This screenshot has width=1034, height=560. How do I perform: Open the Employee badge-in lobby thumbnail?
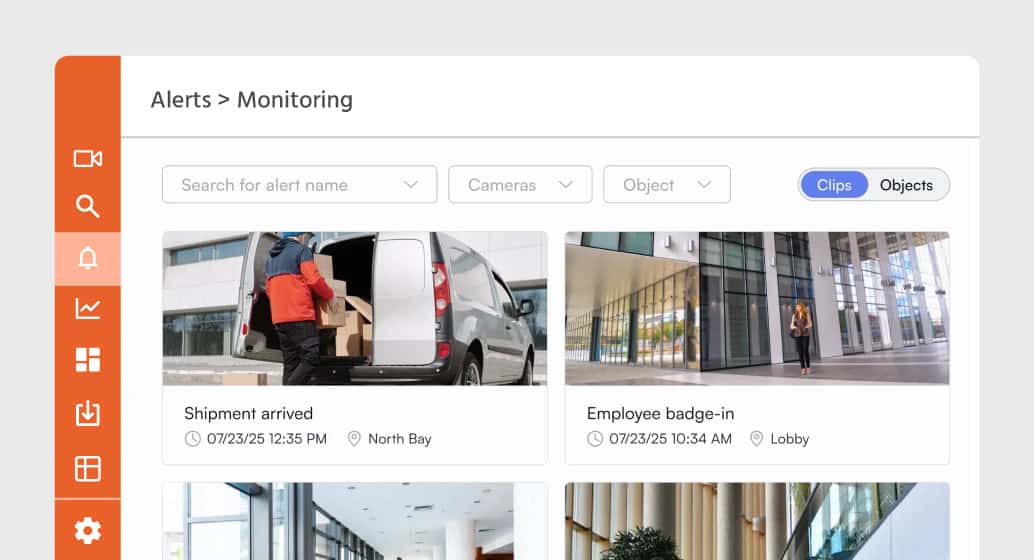[757, 308]
